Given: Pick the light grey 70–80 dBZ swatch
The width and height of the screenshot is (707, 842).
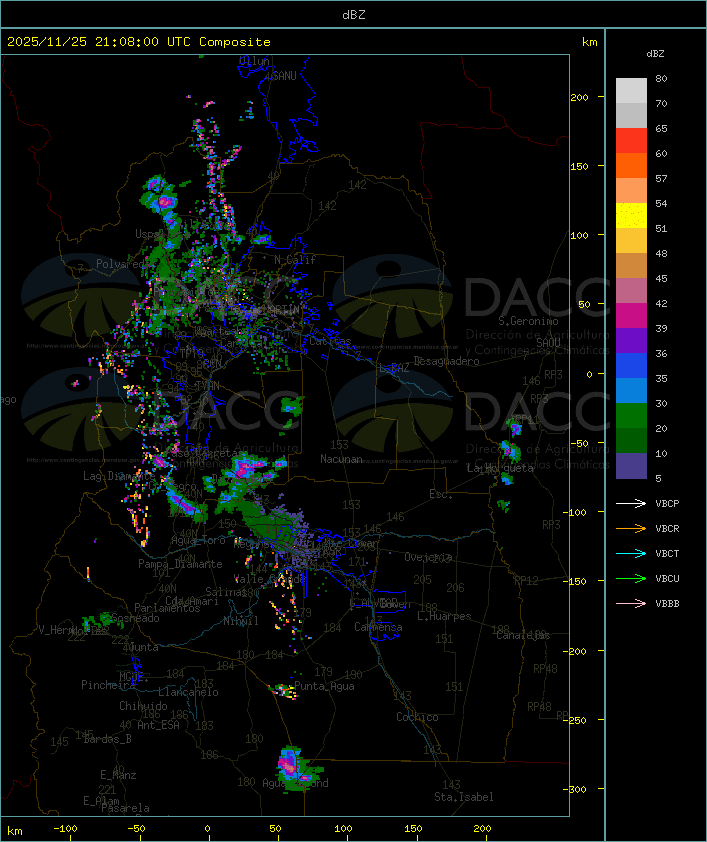Looking at the screenshot, I should point(631,90).
